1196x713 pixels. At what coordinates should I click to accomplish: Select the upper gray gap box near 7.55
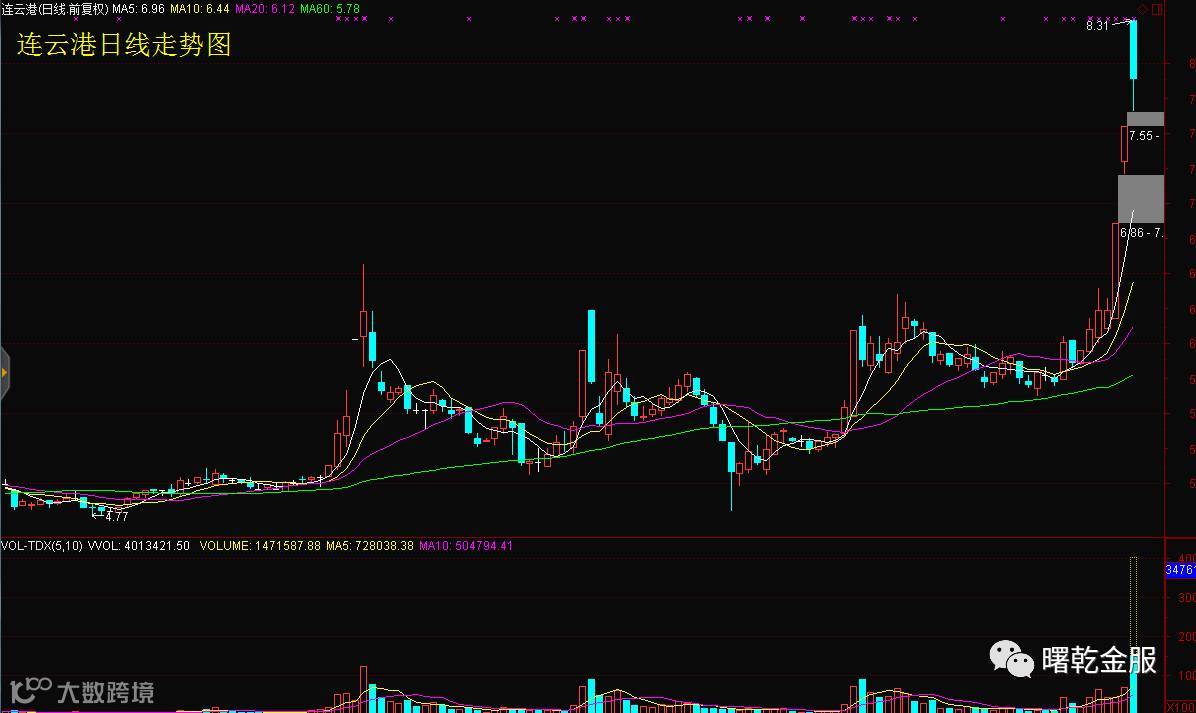coord(1146,119)
